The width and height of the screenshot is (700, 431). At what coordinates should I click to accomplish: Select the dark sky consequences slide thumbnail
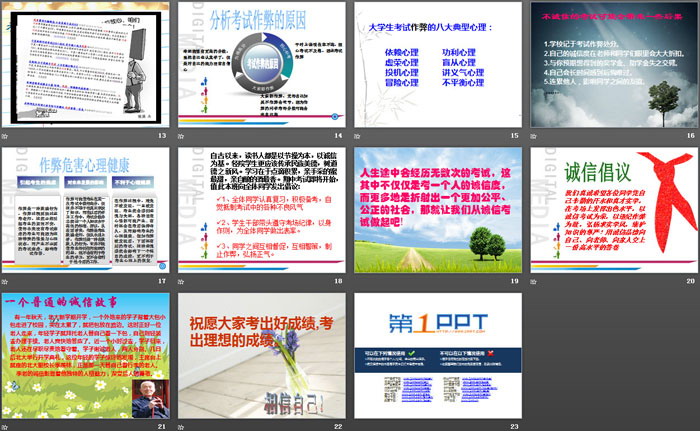coord(614,64)
